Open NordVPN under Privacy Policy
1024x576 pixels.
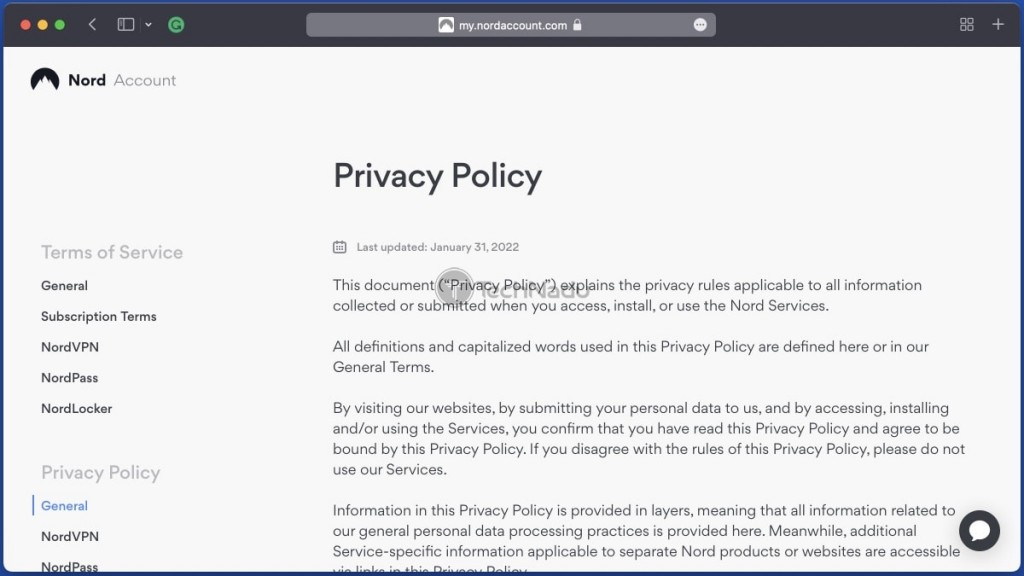coord(70,536)
